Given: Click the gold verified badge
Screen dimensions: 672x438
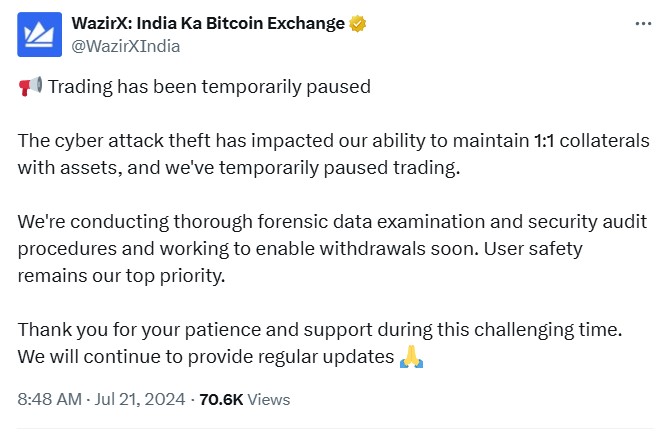Looking at the screenshot, I should (357, 24).
